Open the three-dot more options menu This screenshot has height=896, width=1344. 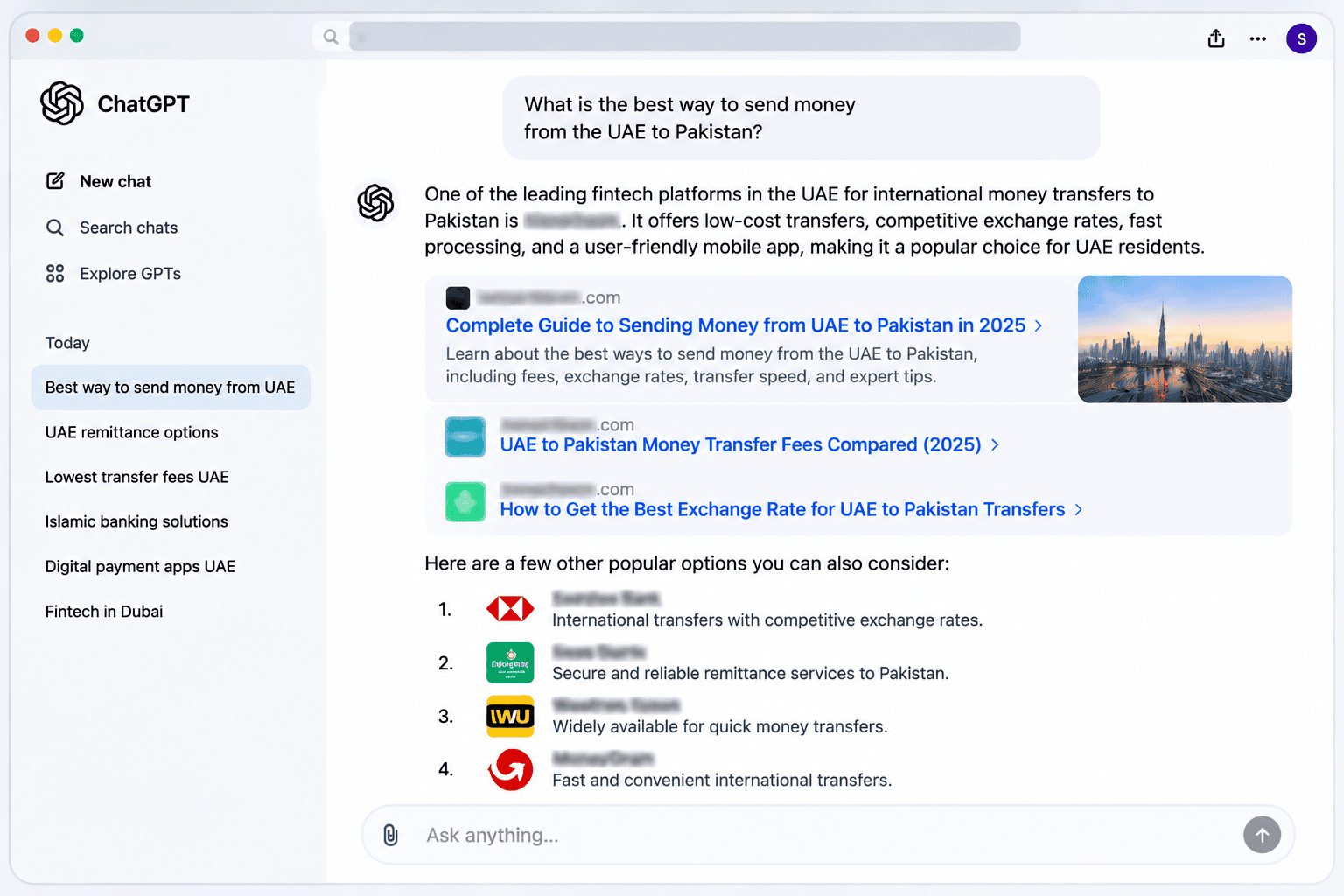(x=1258, y=38)
